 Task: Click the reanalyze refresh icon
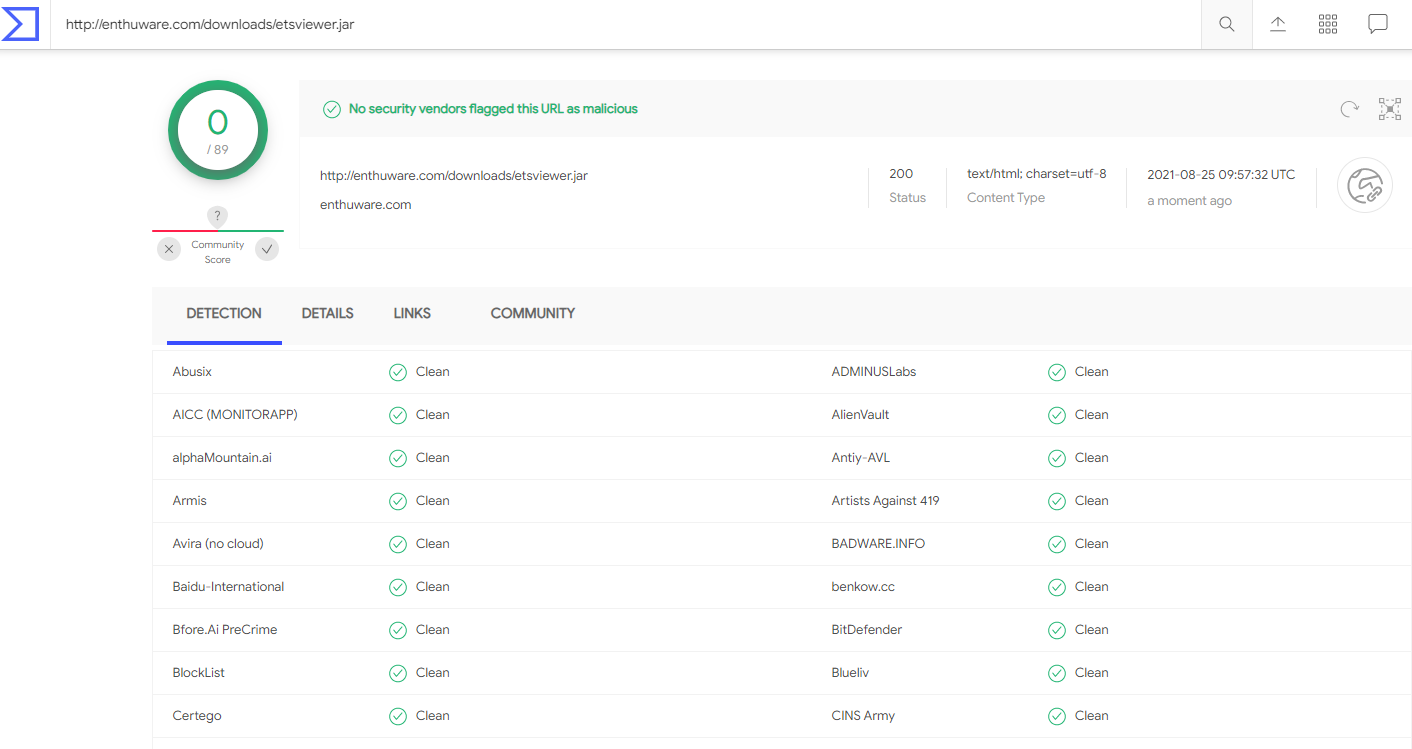coord(1349,109)
